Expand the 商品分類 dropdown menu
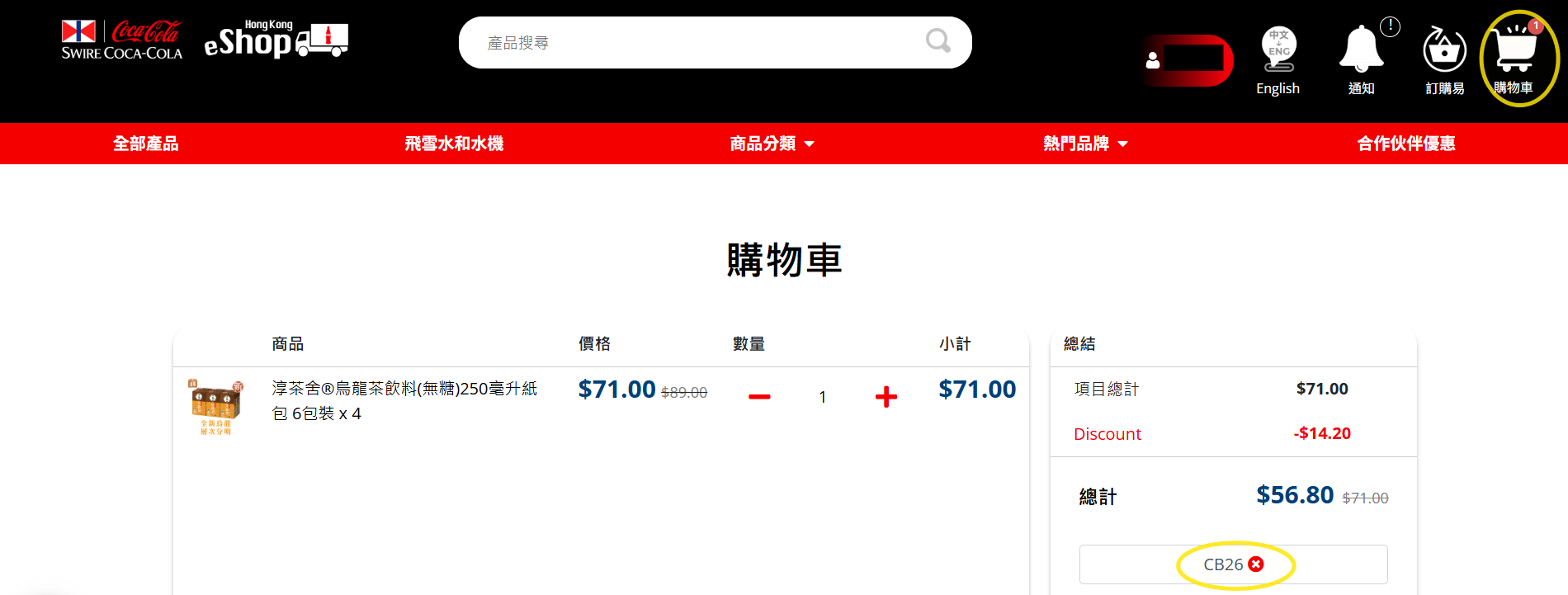The image size is (1568, 595). (x=772, y=144)
